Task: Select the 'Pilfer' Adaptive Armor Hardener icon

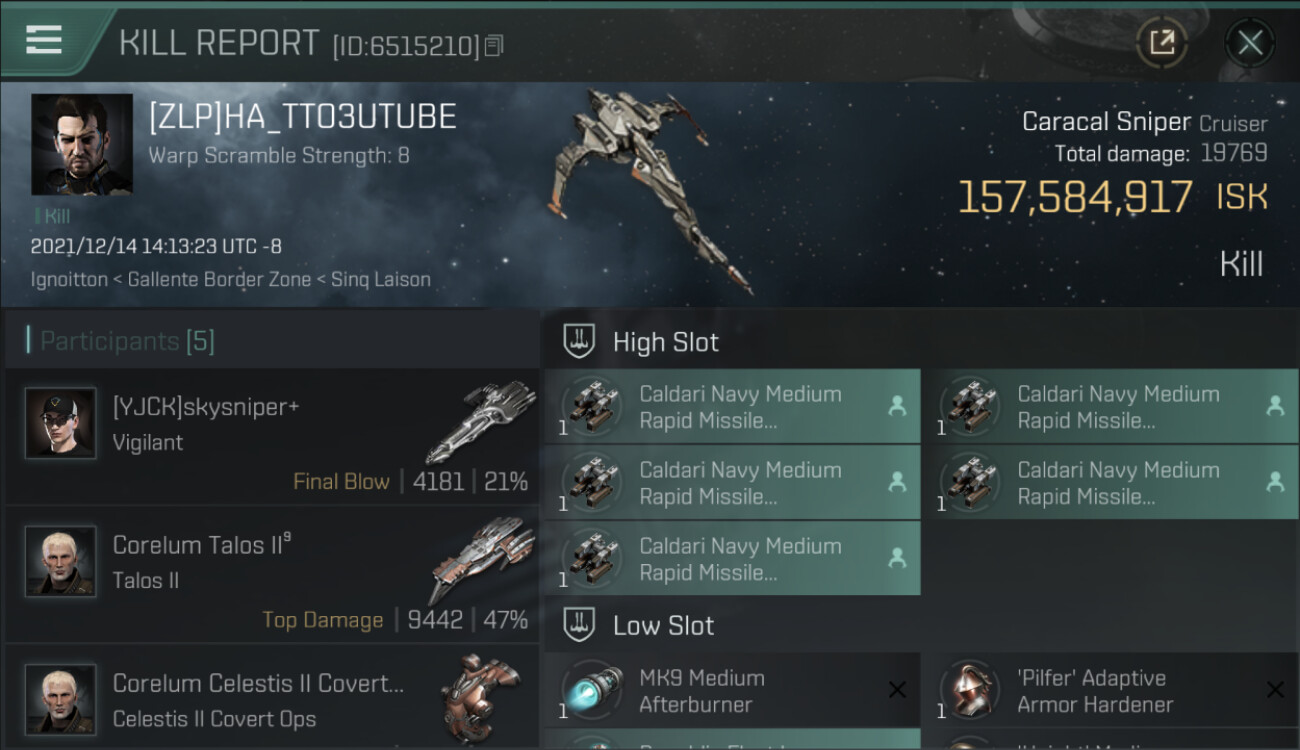Action: (970, 691)
